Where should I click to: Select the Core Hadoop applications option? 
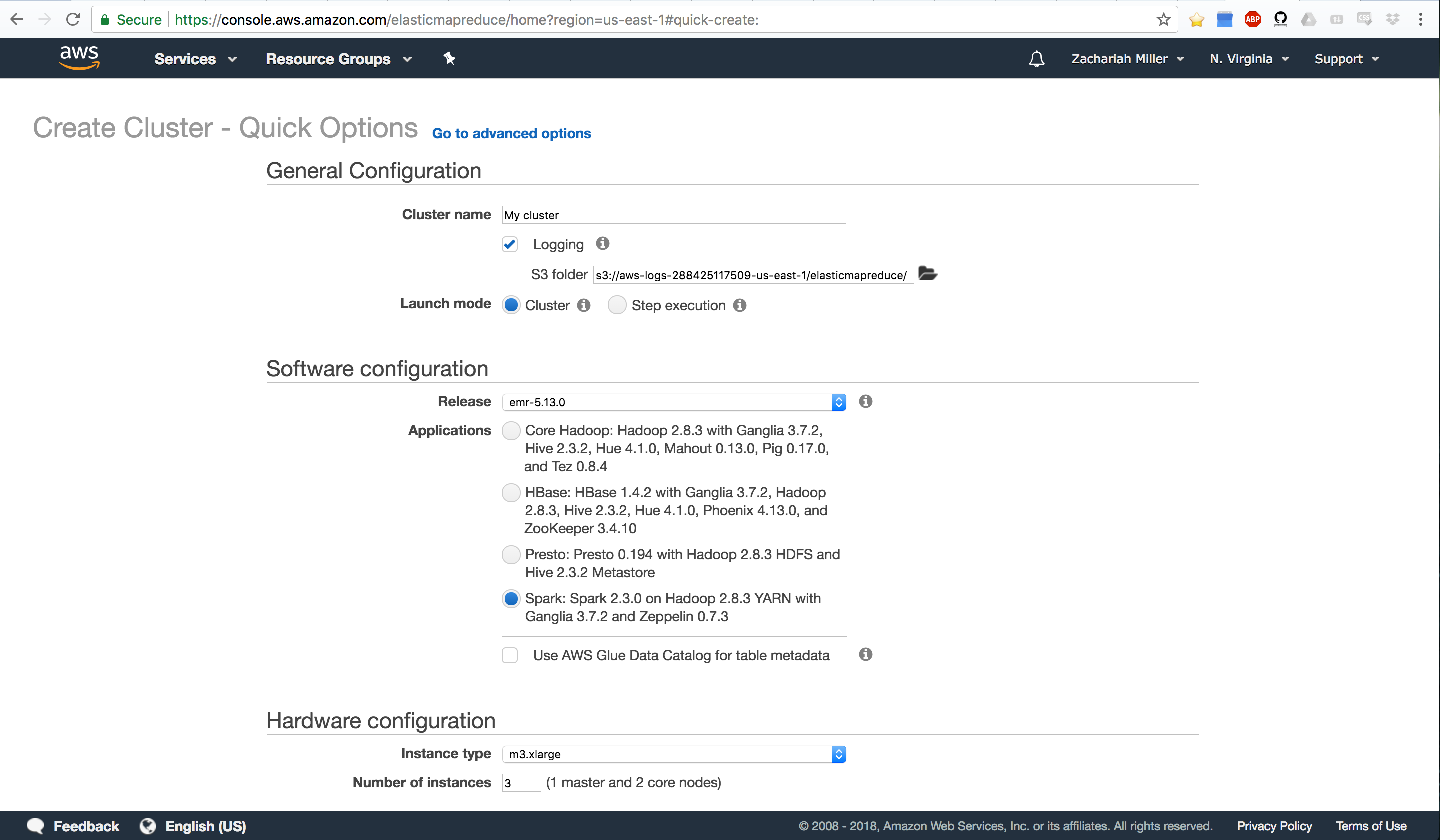point(511,430)
